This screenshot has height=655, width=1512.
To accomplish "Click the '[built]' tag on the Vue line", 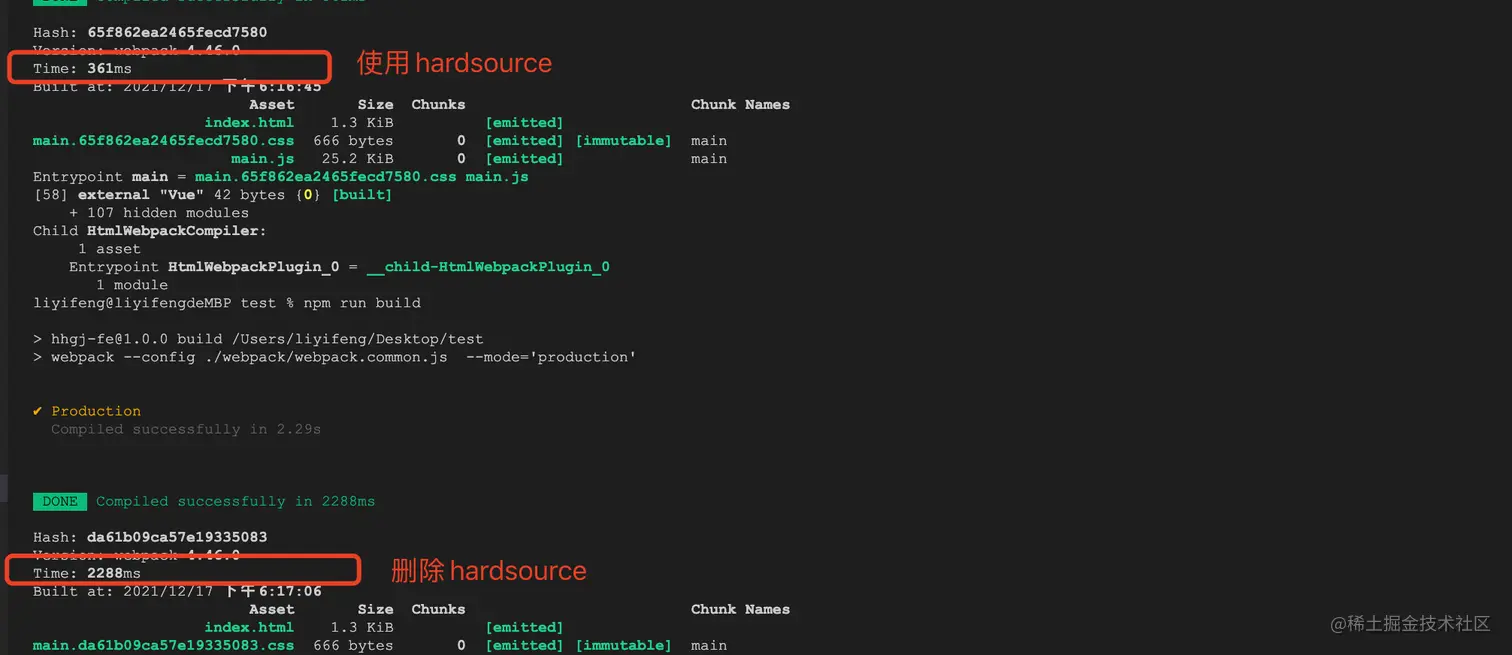I will point(362,194).
